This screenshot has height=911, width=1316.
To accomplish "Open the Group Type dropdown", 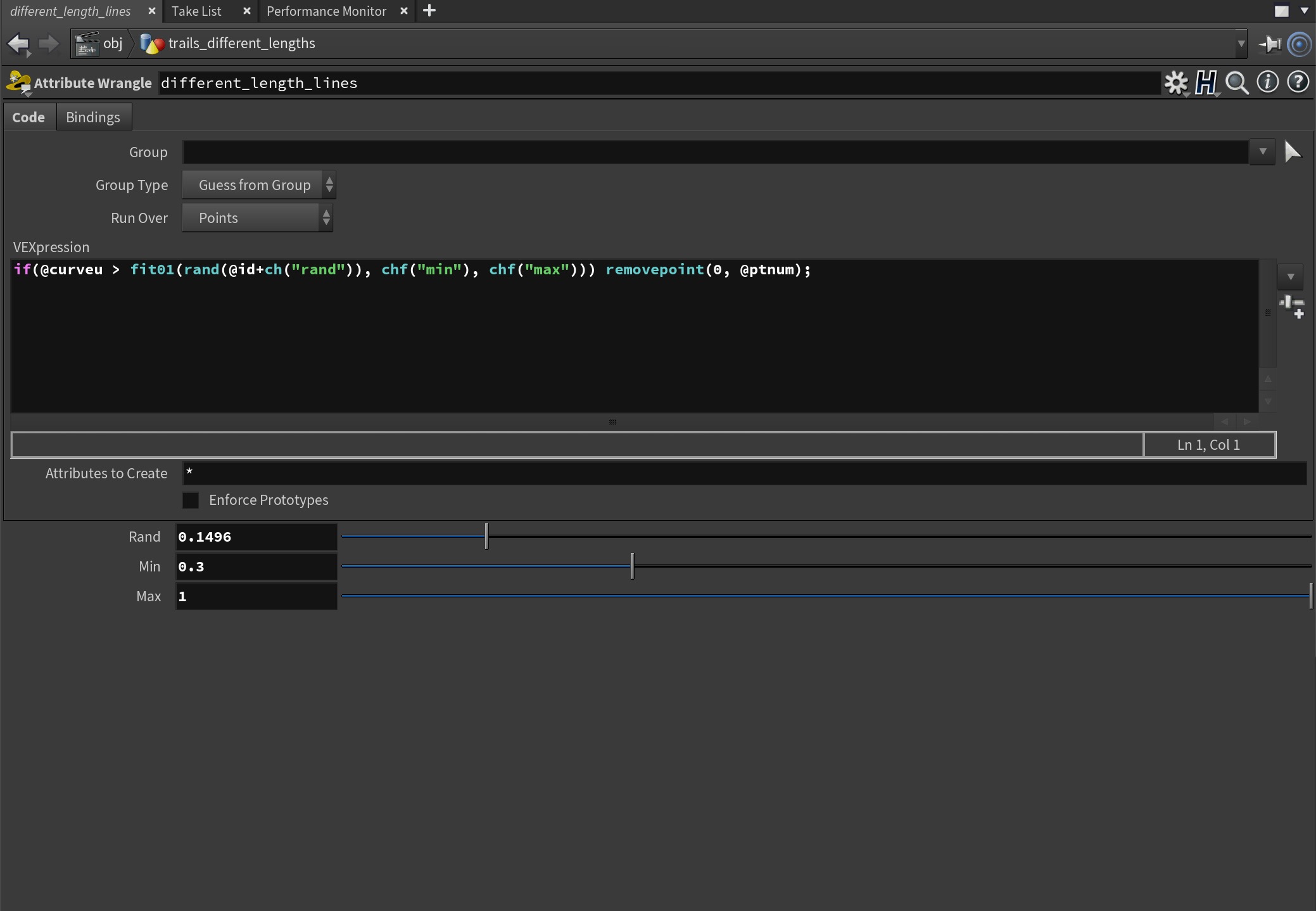I will pos(258,185).
